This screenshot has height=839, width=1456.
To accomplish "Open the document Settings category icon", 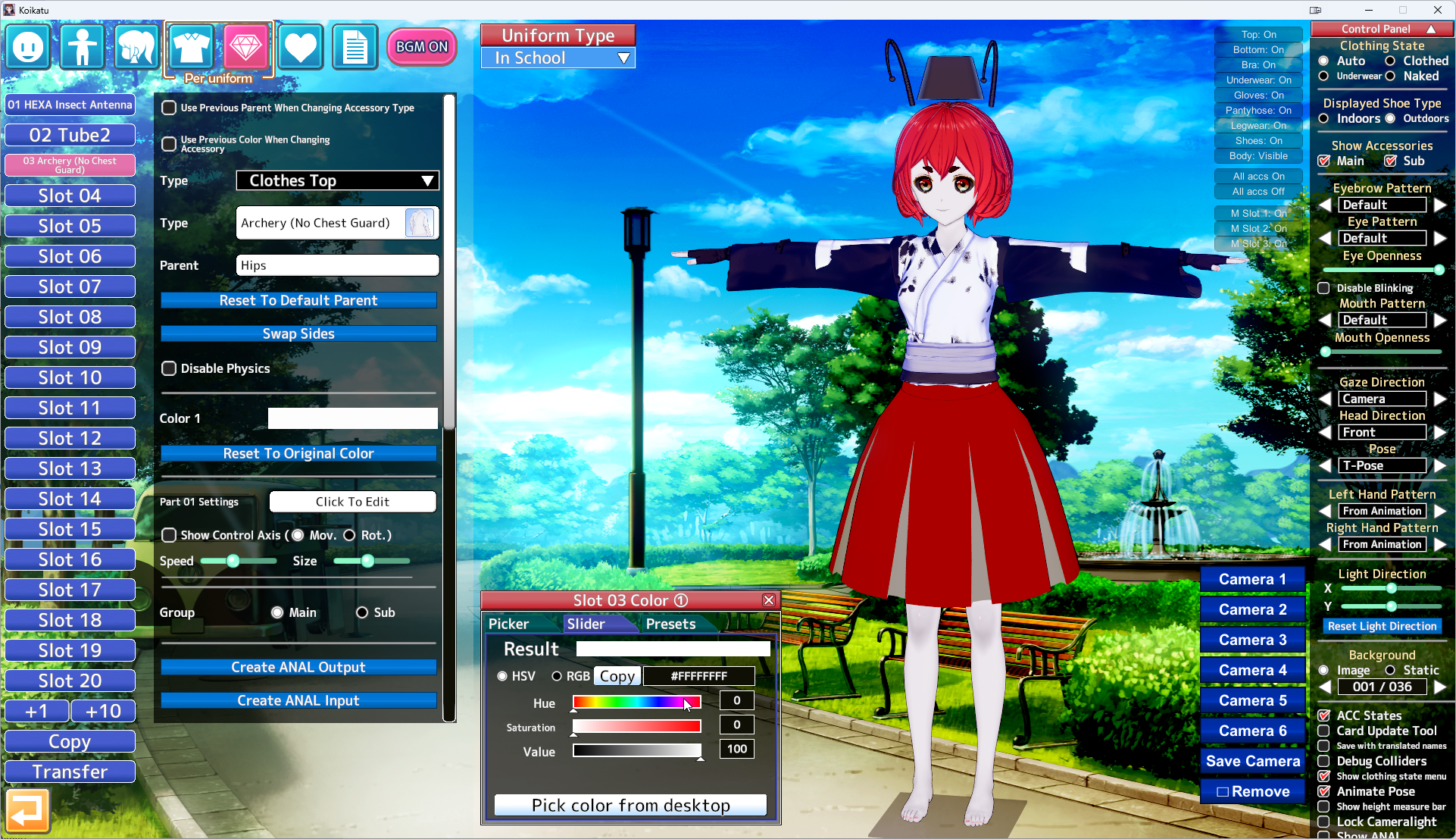I will (355, 47).
